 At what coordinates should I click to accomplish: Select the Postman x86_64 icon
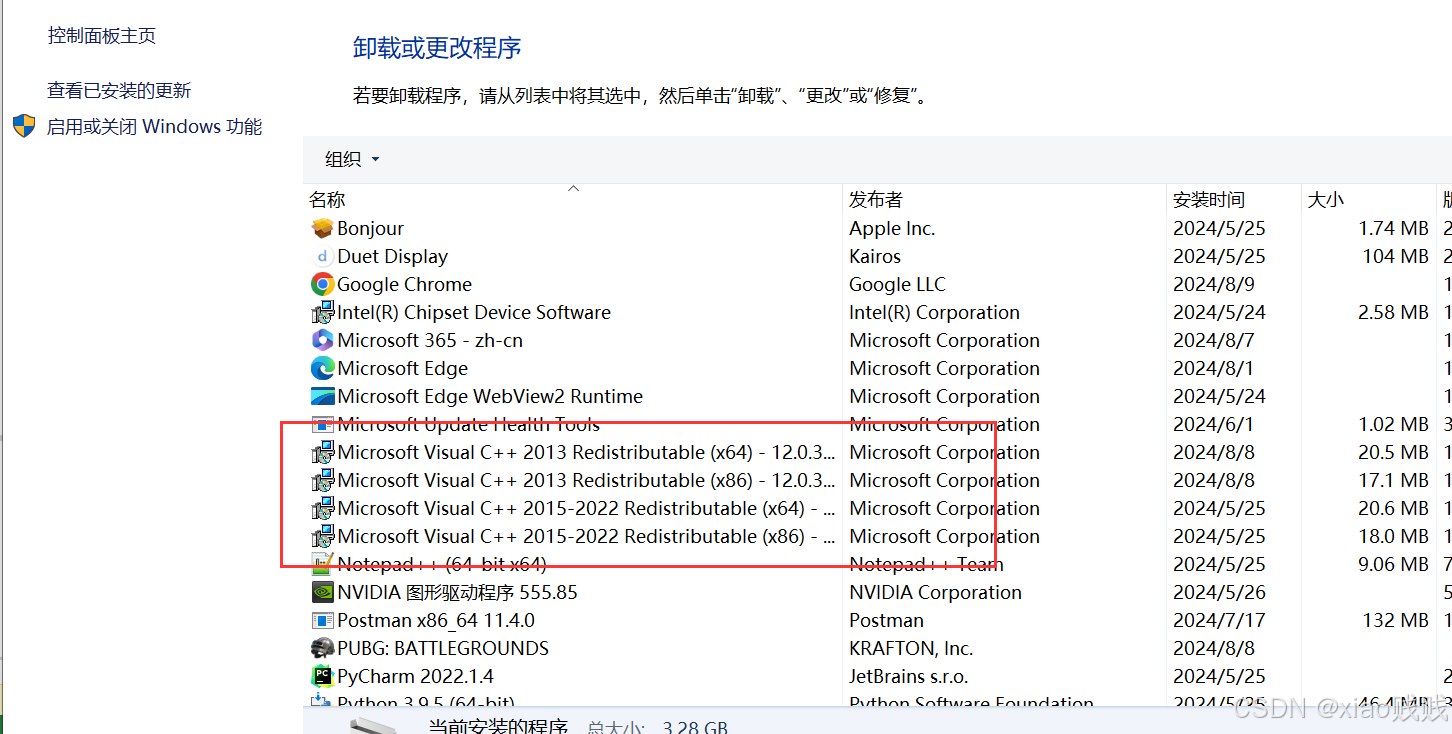coord(322,620)
